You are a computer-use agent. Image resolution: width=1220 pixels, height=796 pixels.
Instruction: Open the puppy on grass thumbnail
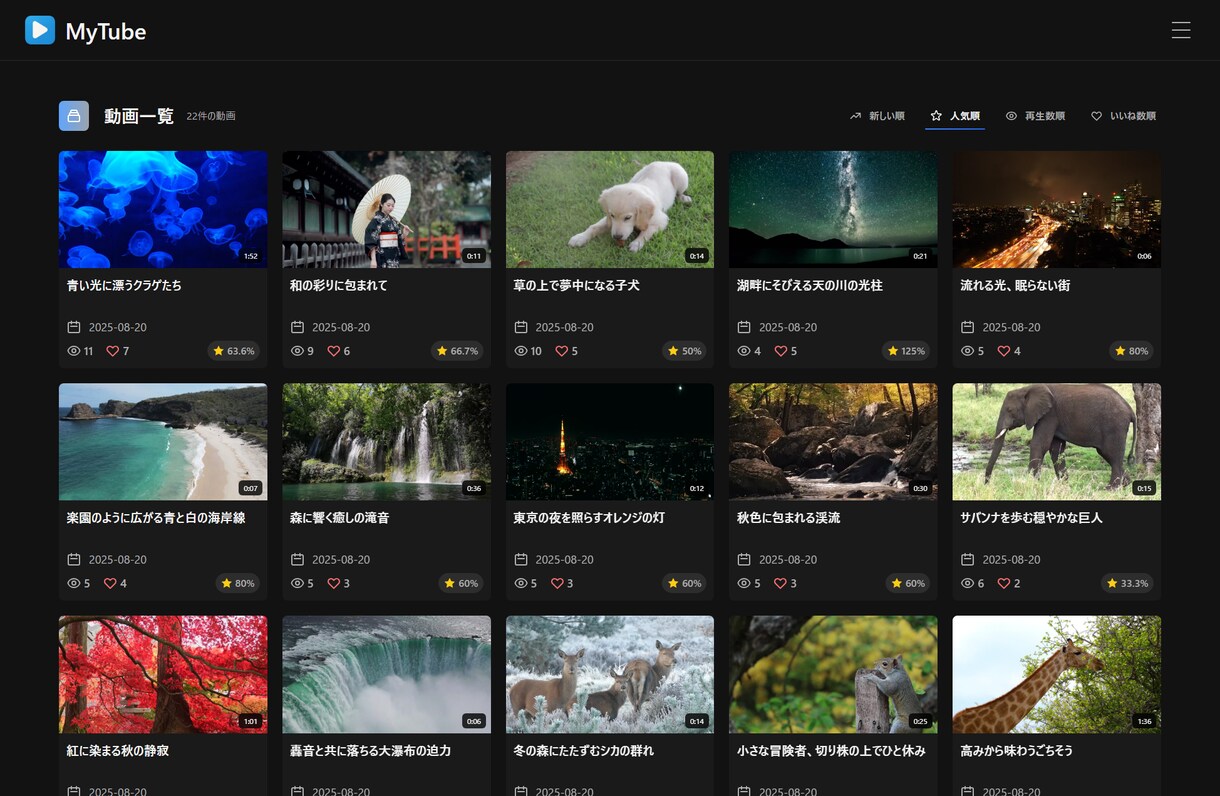pyautogui.click(x=610, y=209)
